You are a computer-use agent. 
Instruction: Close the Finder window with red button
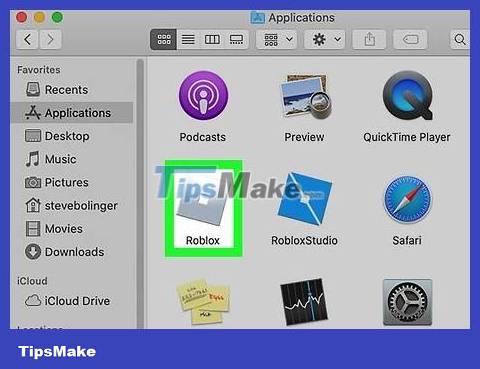point(22,17)
